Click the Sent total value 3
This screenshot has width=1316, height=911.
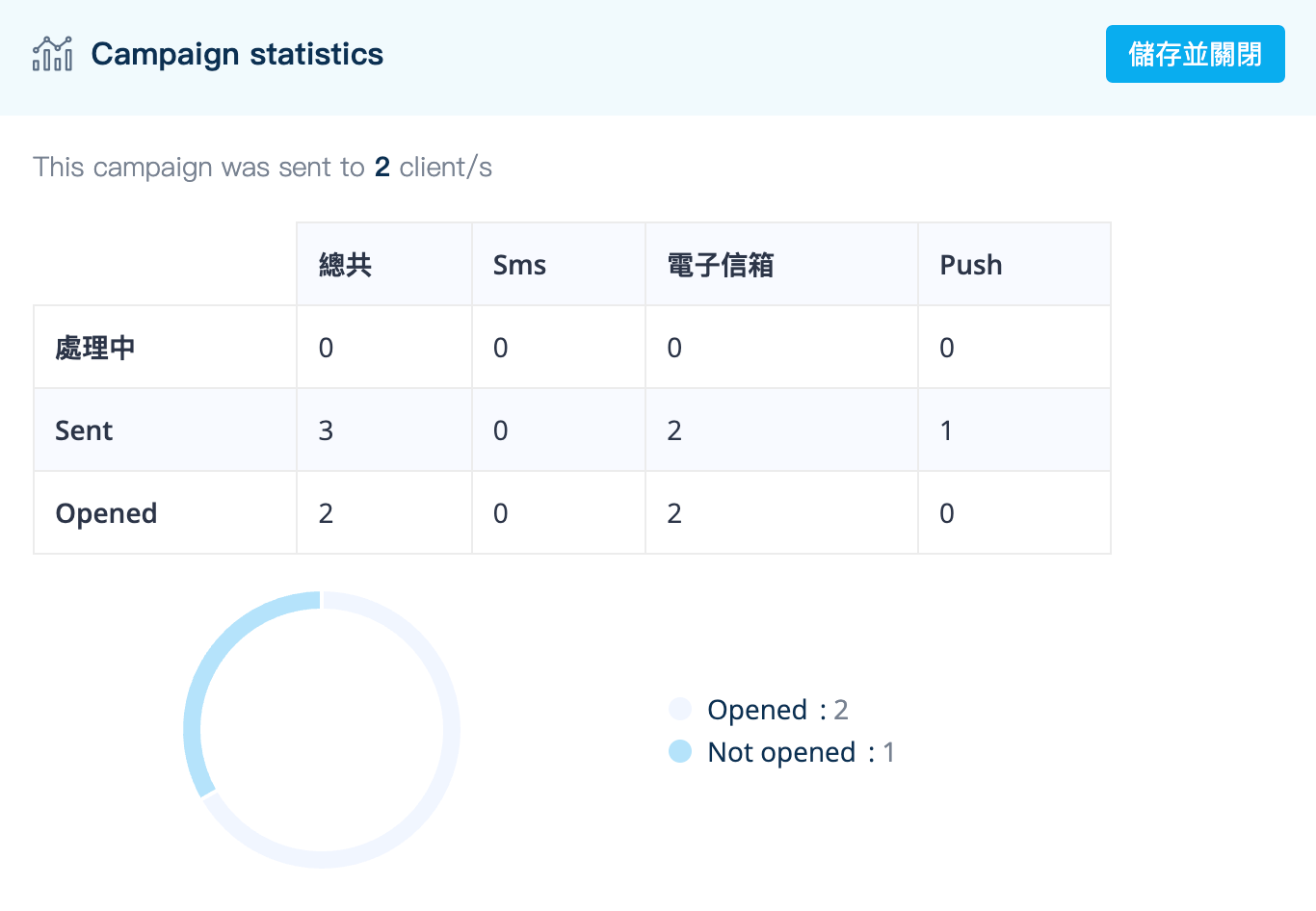326,430
